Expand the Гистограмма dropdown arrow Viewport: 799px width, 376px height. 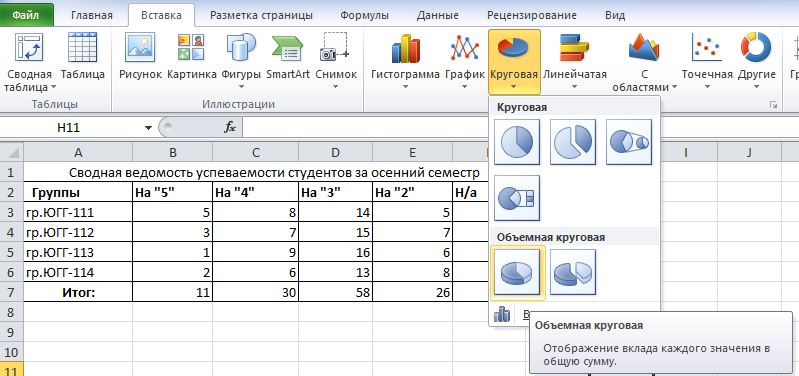tap(406, 87)
